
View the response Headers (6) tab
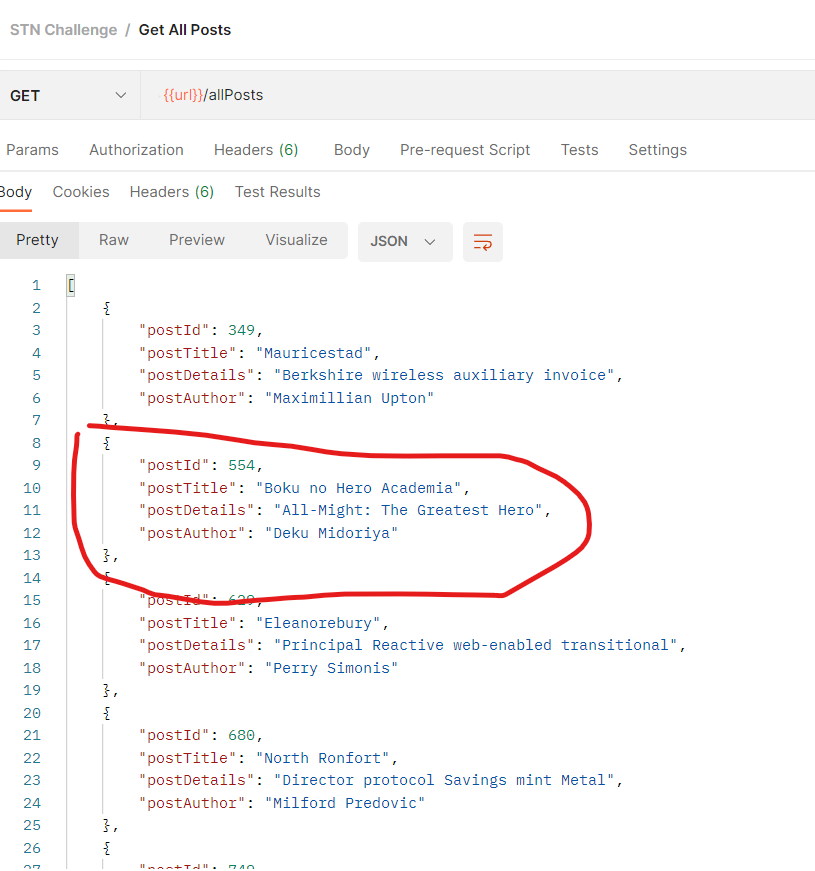[x=172, y=192]
